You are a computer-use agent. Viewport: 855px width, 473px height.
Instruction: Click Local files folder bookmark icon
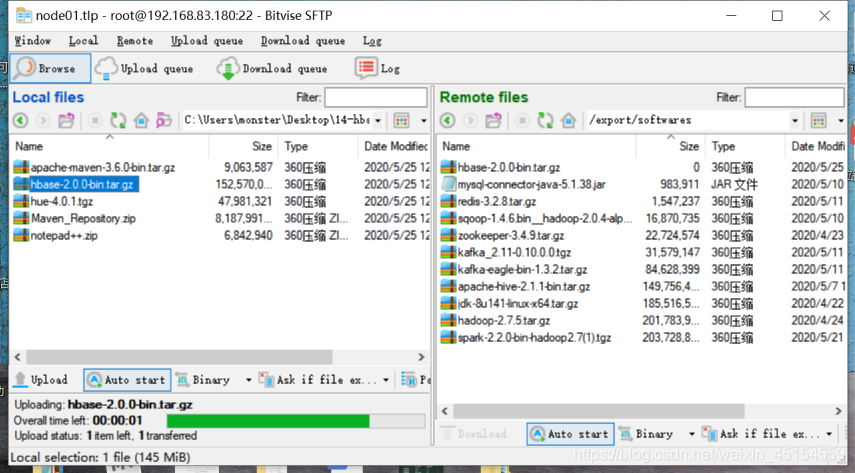pyautogui.click(x=164, y=120)
